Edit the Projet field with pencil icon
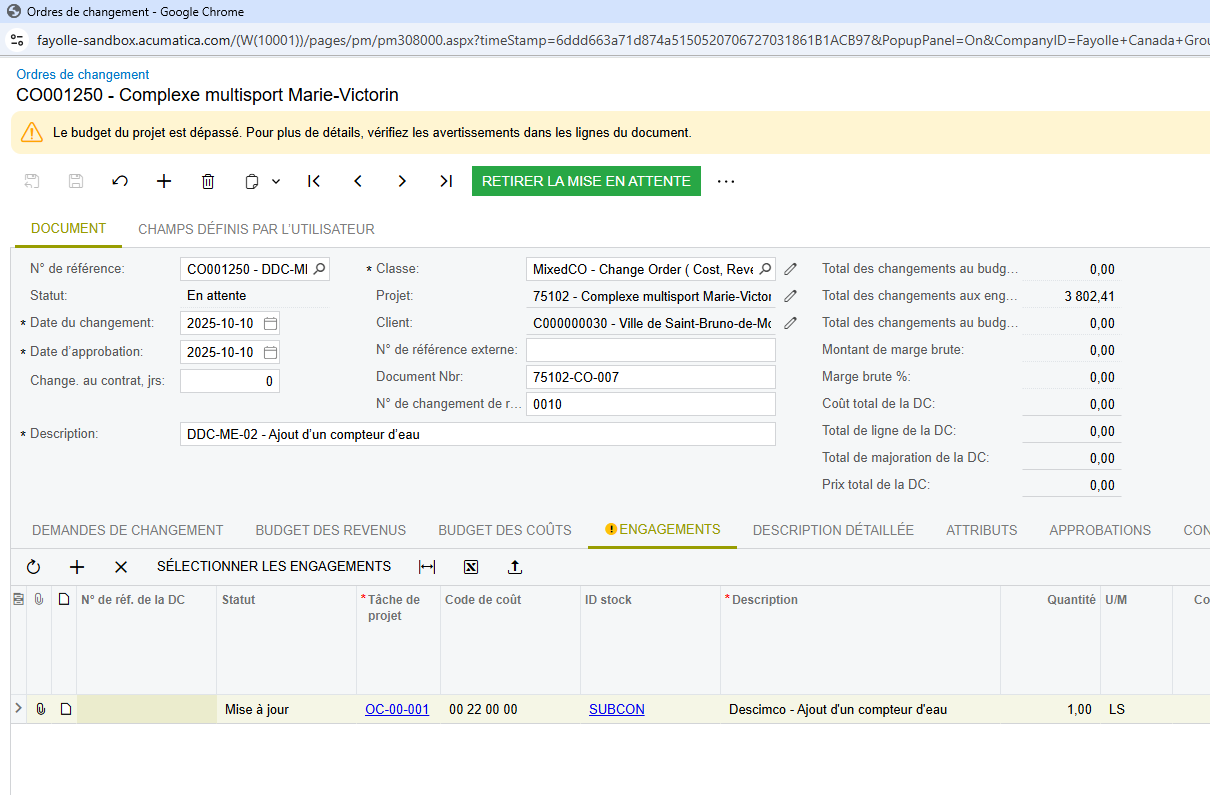The height and width of the screenshot is (795, 1210). click(x=790, y=296)
